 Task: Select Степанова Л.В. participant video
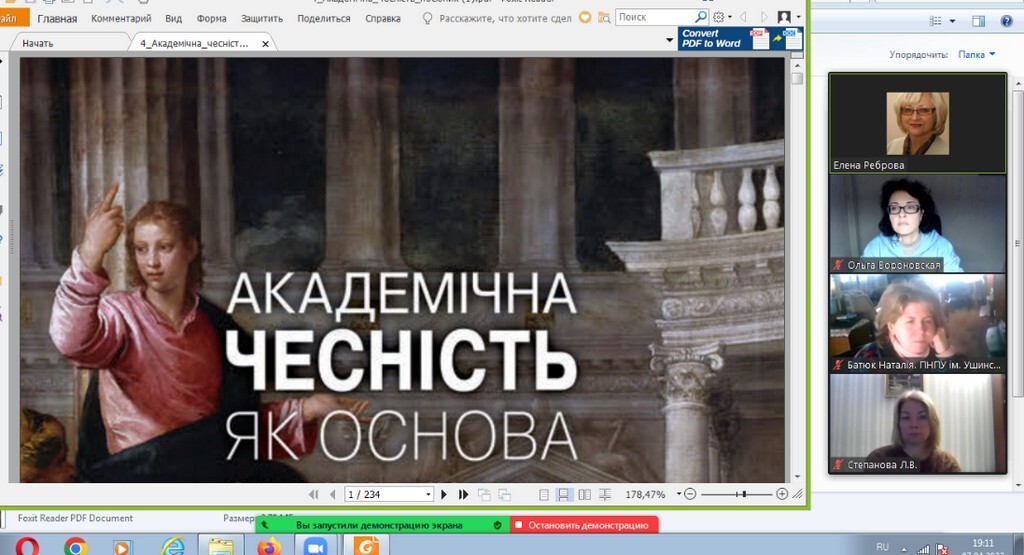point(918,424)
